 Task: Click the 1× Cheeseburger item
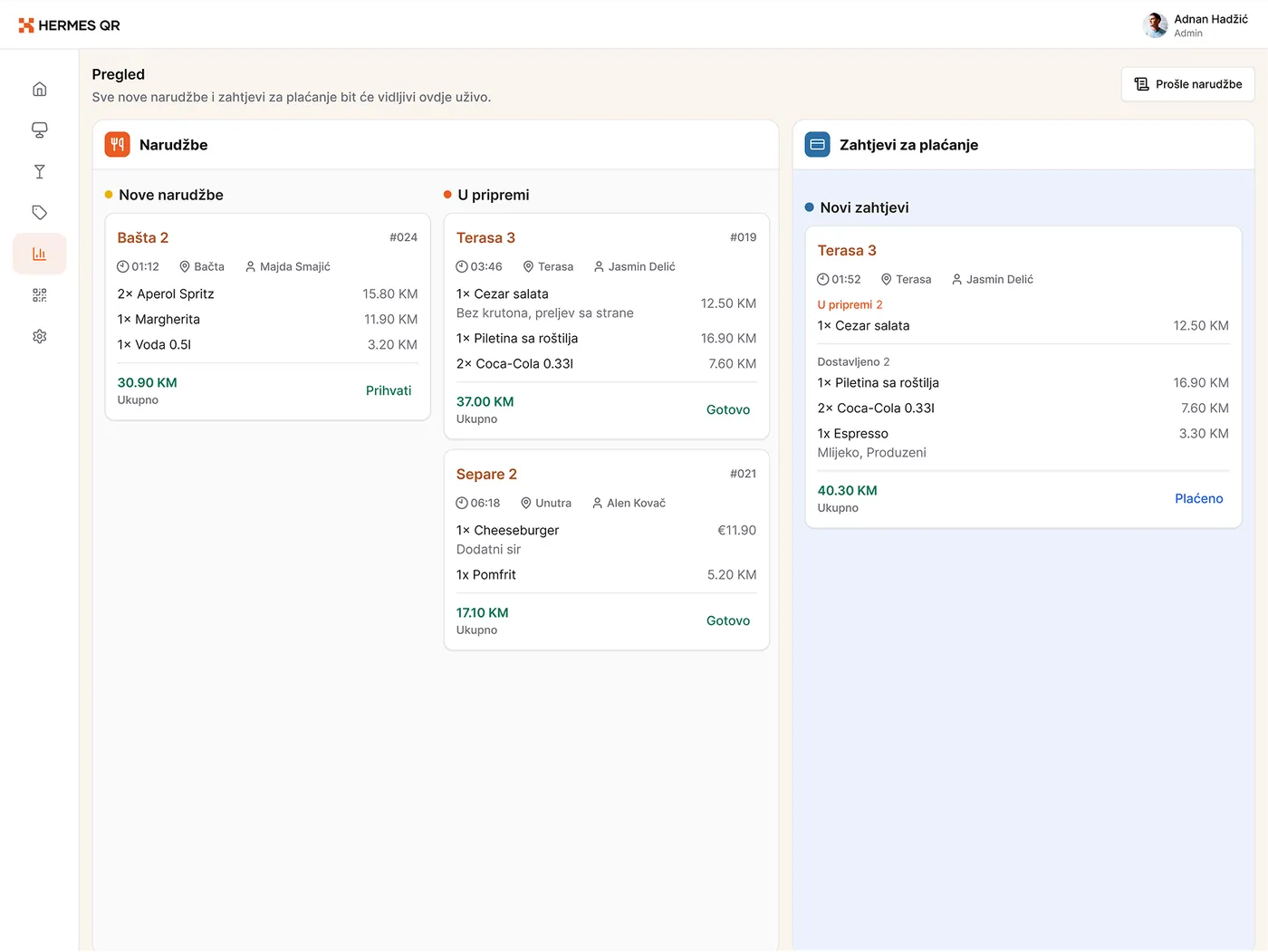click(507, 530)
